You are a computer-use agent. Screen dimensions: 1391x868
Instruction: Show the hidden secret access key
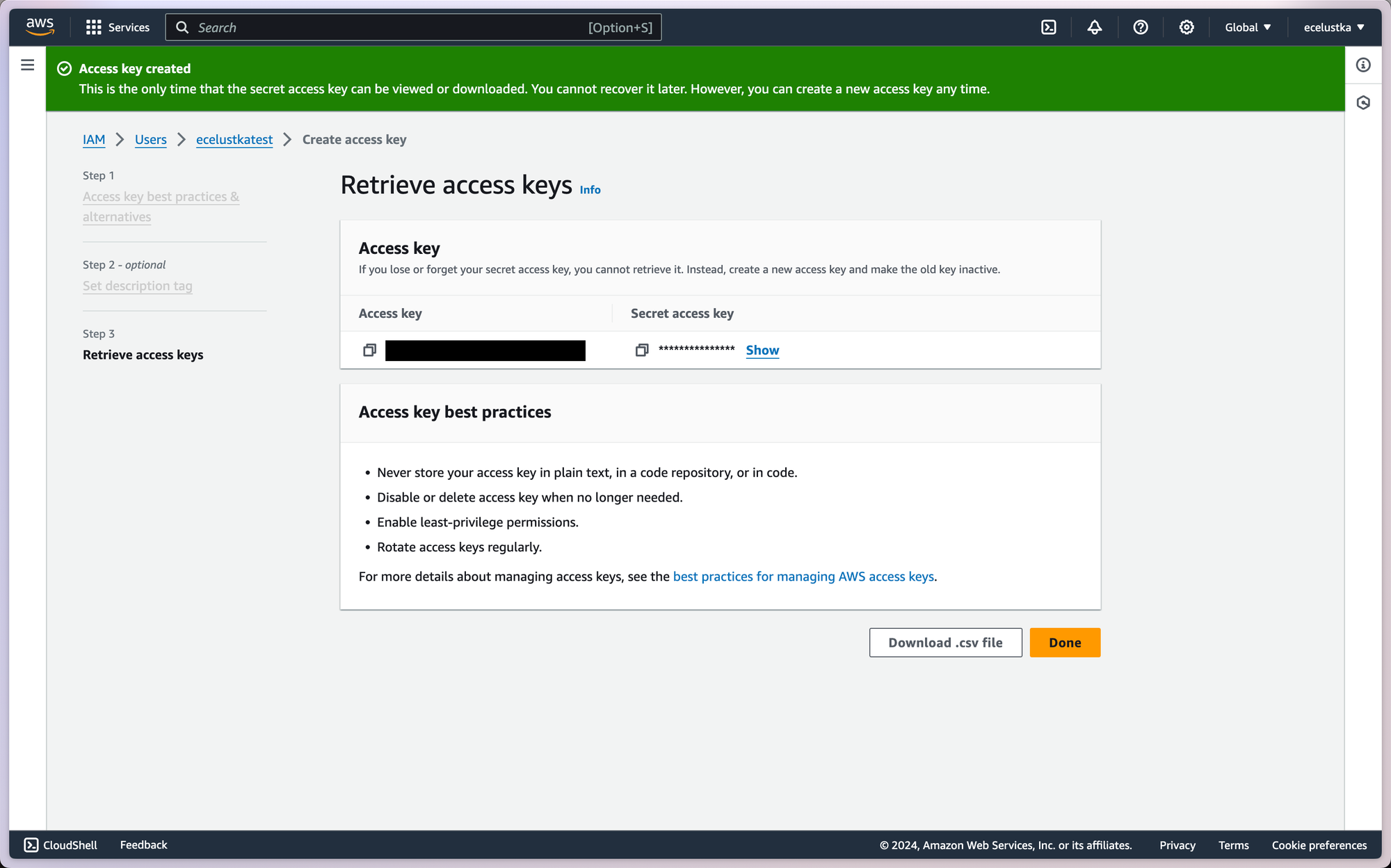coord(762,351)
